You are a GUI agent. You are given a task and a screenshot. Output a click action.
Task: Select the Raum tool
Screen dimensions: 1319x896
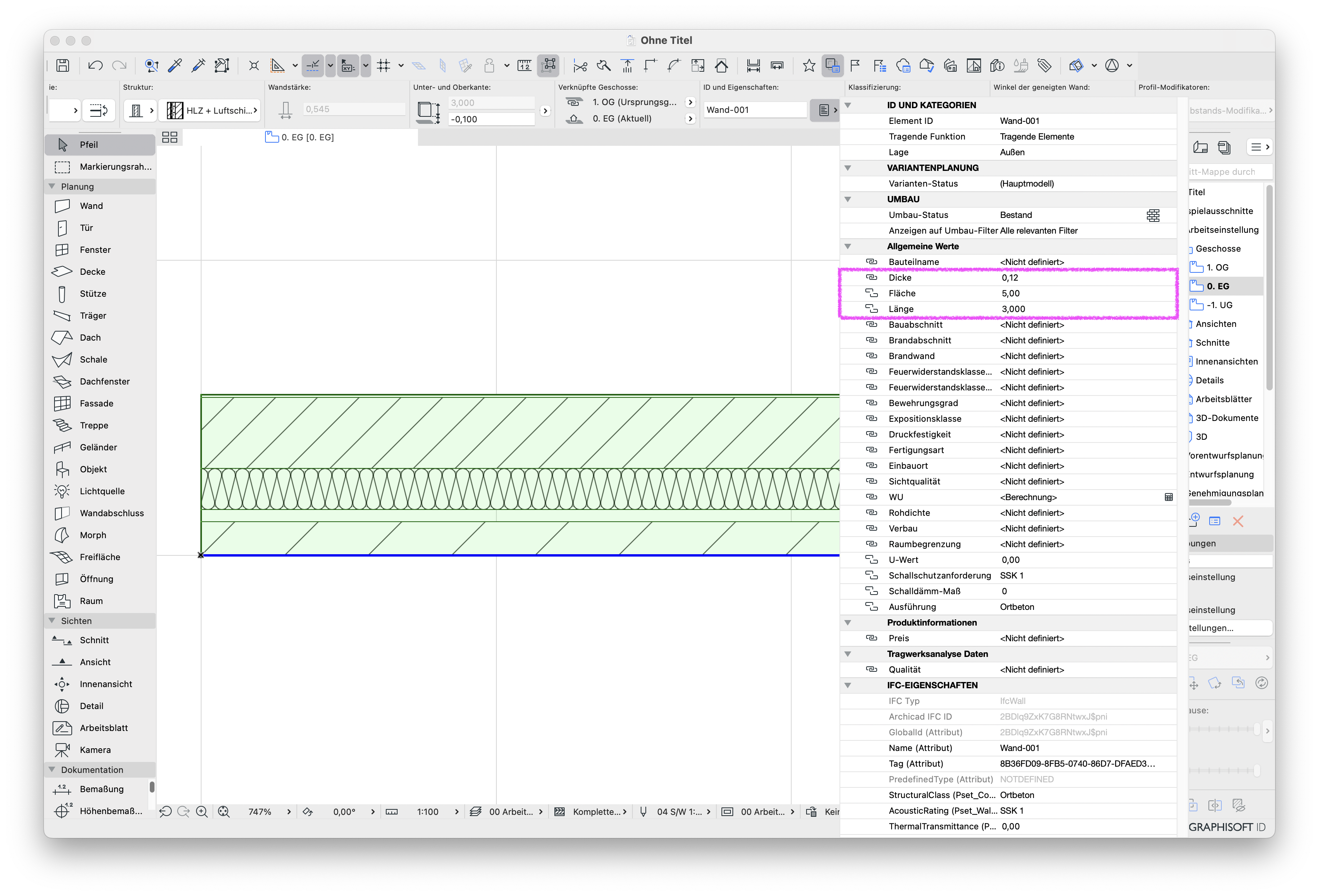click(100, 601)
